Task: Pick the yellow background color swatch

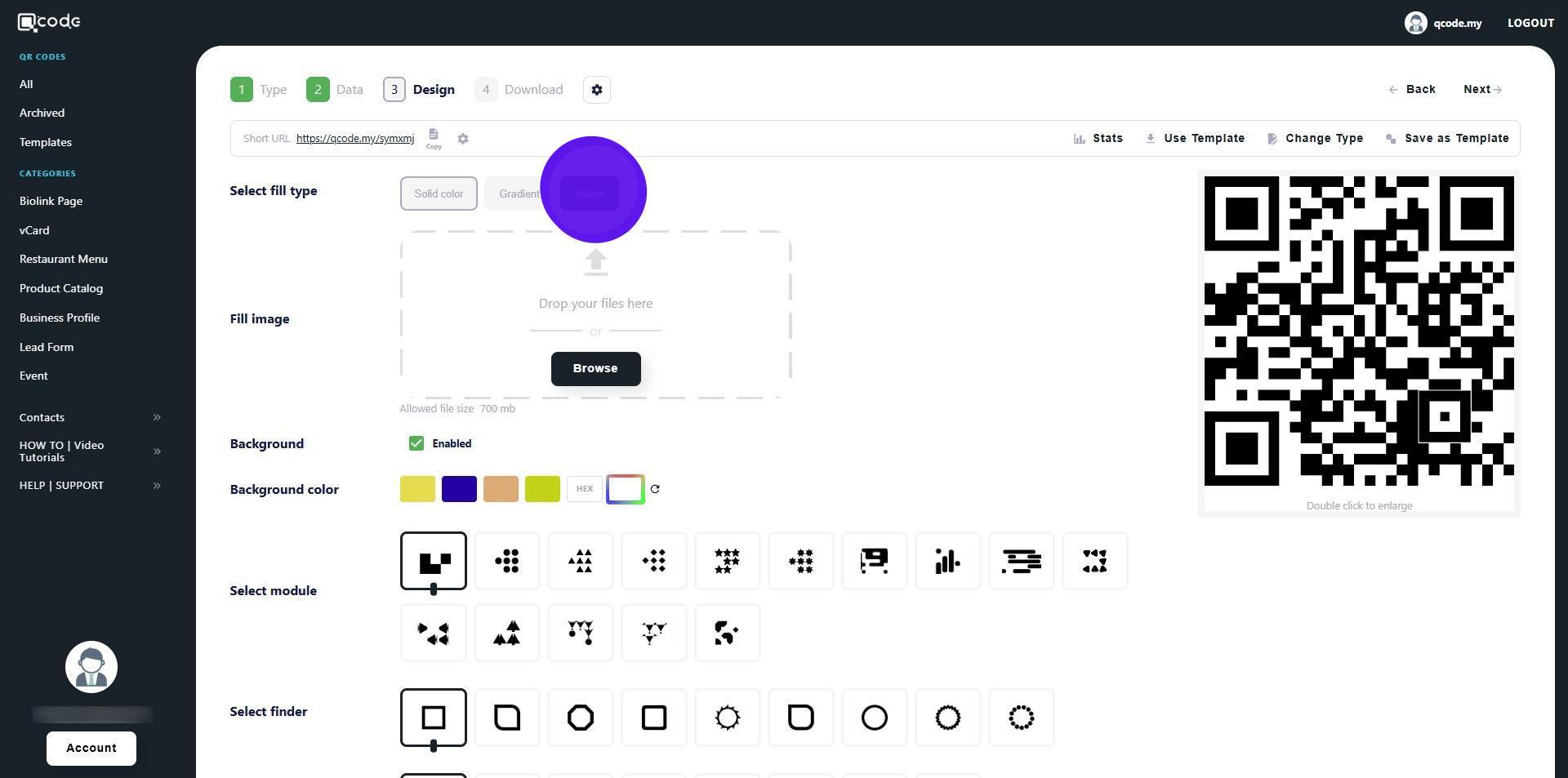Action: coord(417,489)
